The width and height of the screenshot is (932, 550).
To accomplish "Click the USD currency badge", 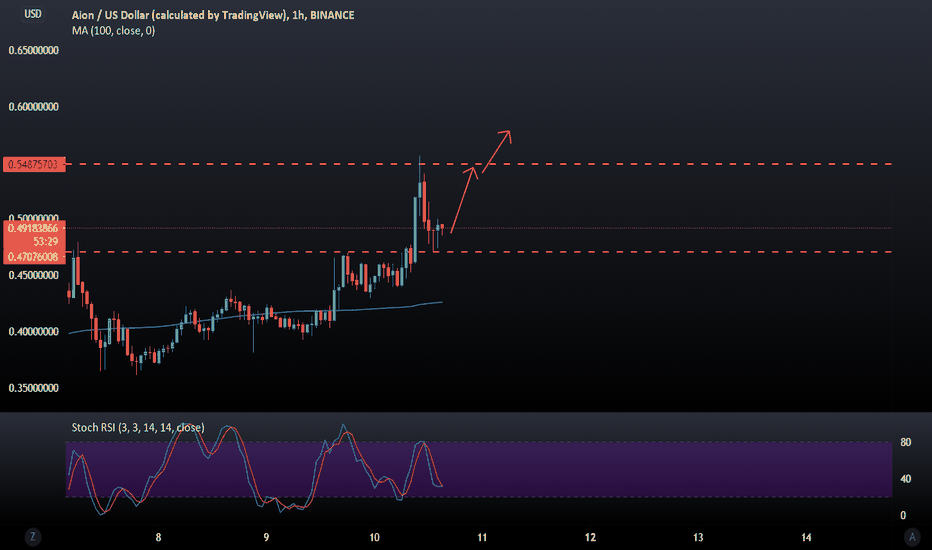I will click(33, 14).
